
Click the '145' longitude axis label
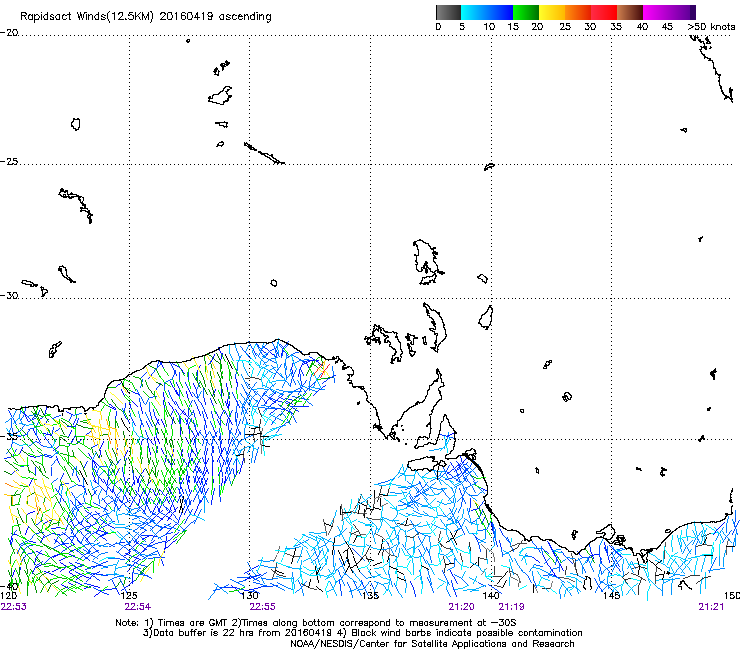pyautogui.click(x=612, y=596)
